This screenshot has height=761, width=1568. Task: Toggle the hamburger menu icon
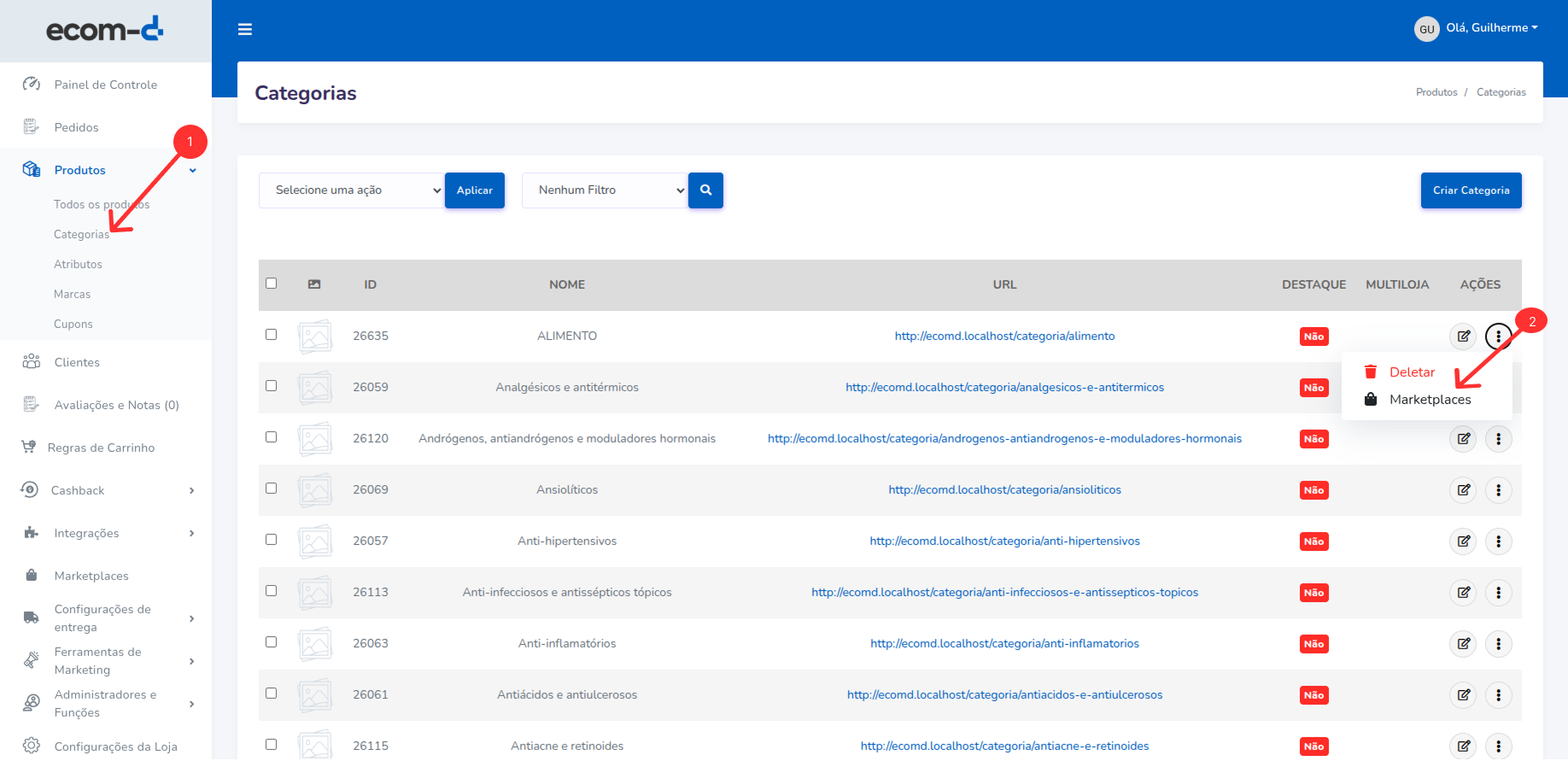(x=245, y=29)
